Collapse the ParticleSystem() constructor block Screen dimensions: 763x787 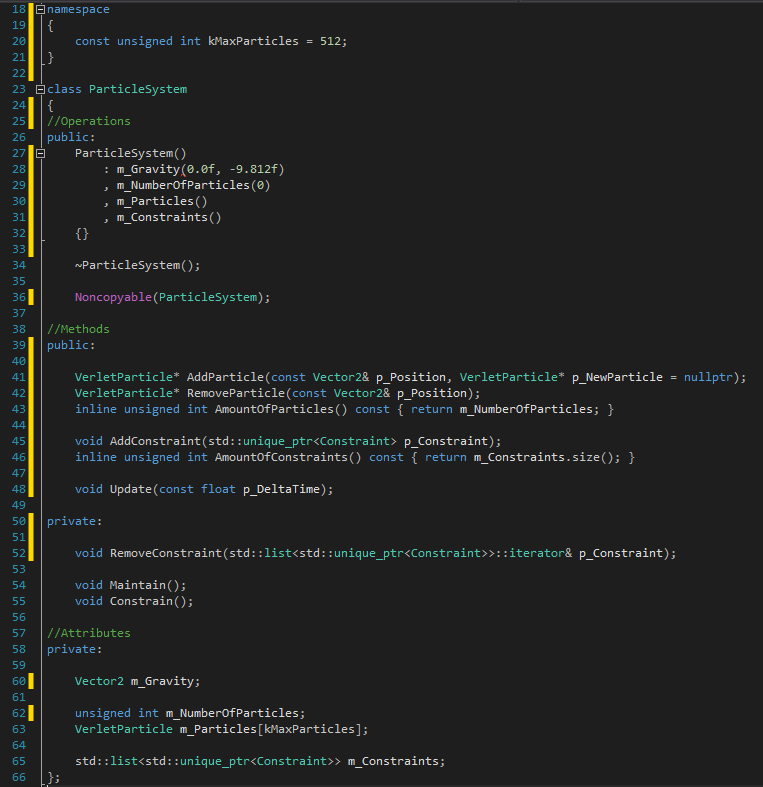tap(40, 153)
